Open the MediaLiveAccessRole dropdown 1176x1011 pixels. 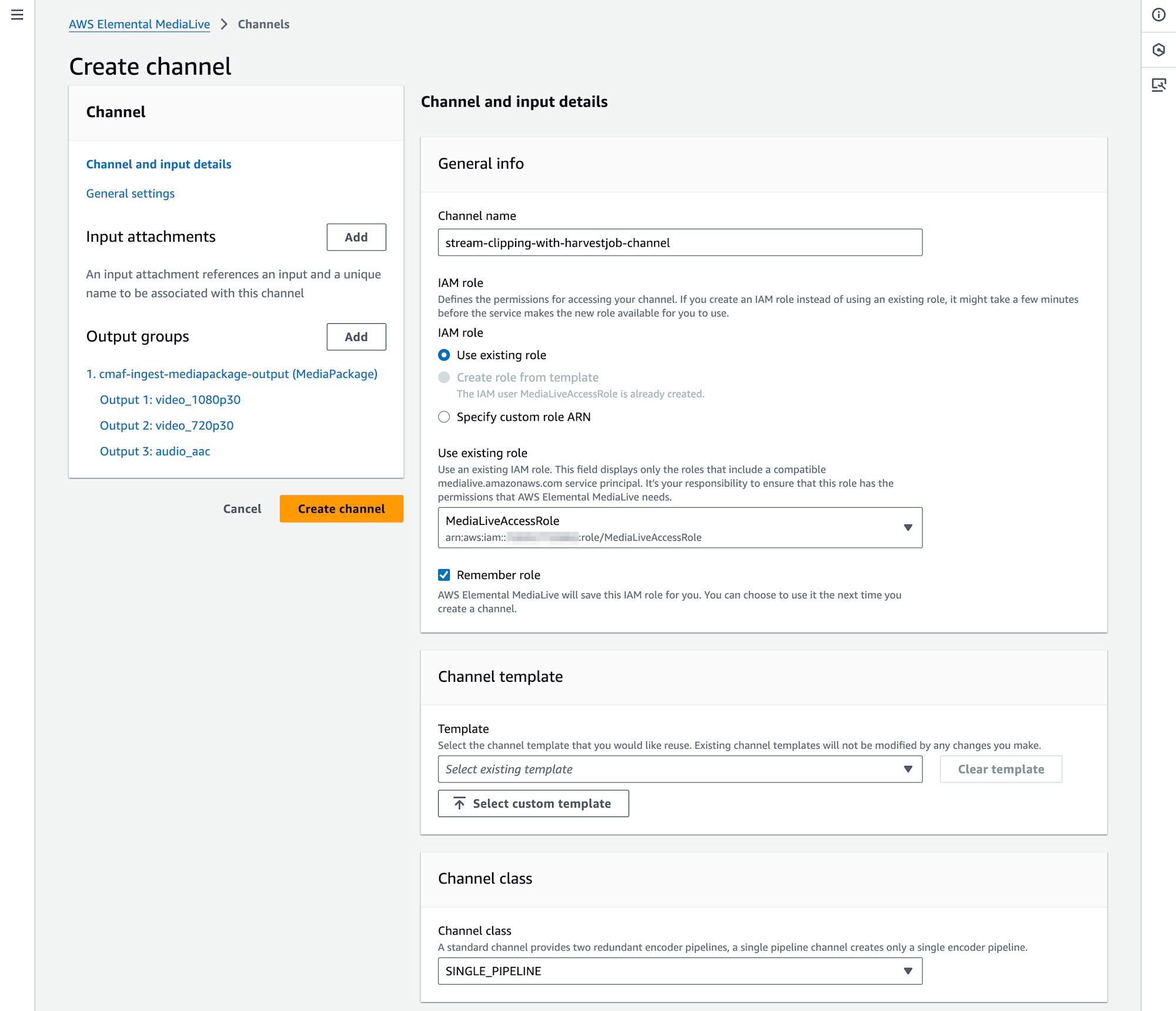[680, 528]
